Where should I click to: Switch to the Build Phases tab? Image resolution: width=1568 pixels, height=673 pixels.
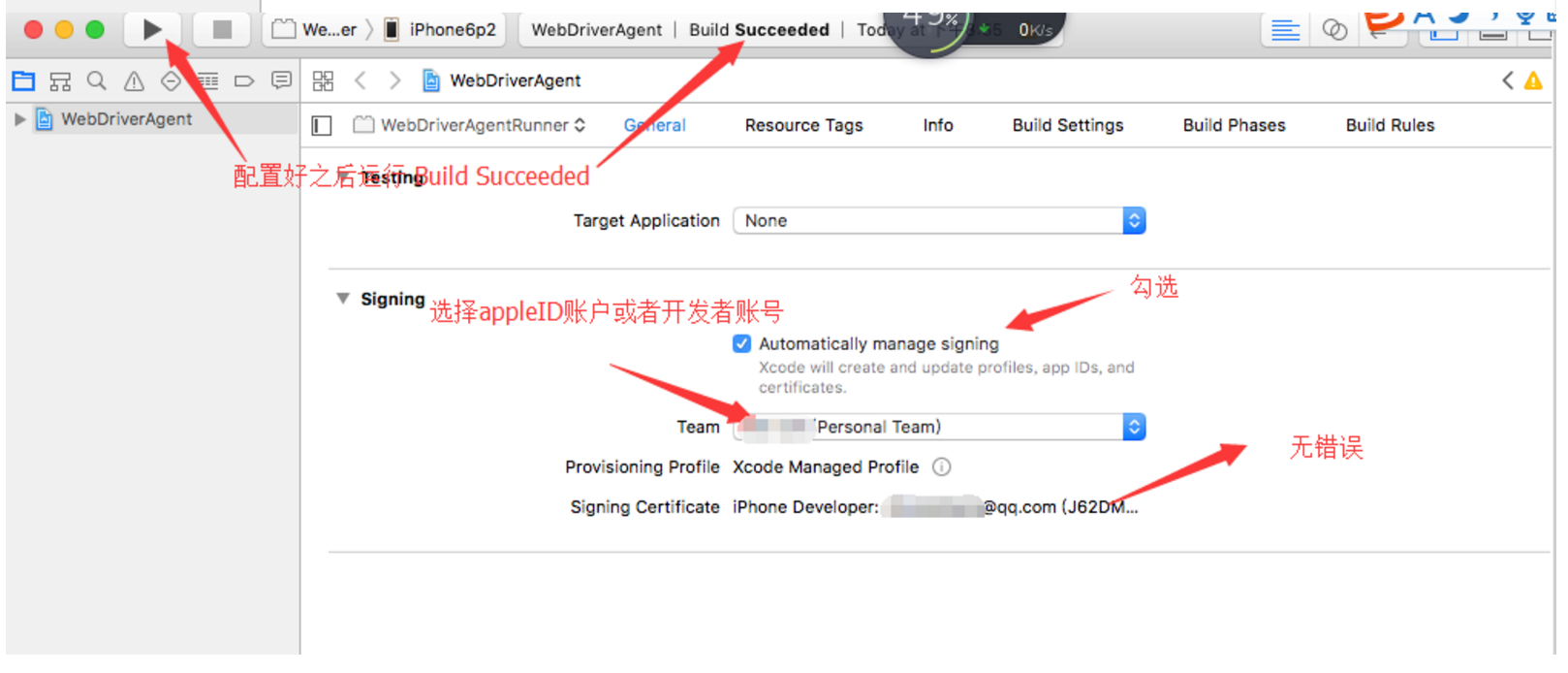tap(1234, 125)
